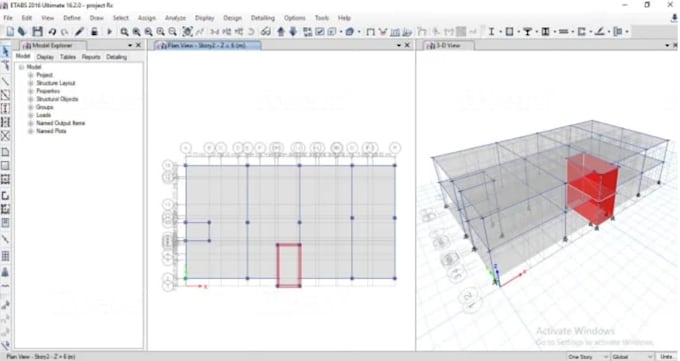Open dropdown arrow beside I-section icon
680x361 pixels.
(x=500, y=32)
